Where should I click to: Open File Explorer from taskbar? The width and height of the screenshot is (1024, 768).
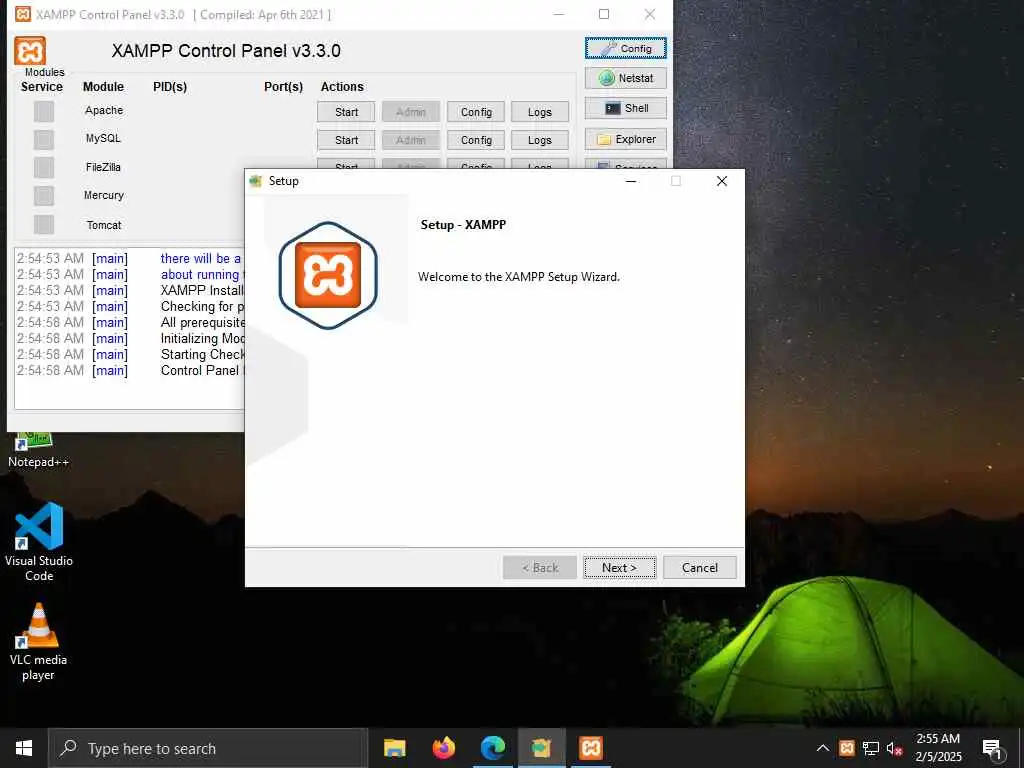click(394, 748)
